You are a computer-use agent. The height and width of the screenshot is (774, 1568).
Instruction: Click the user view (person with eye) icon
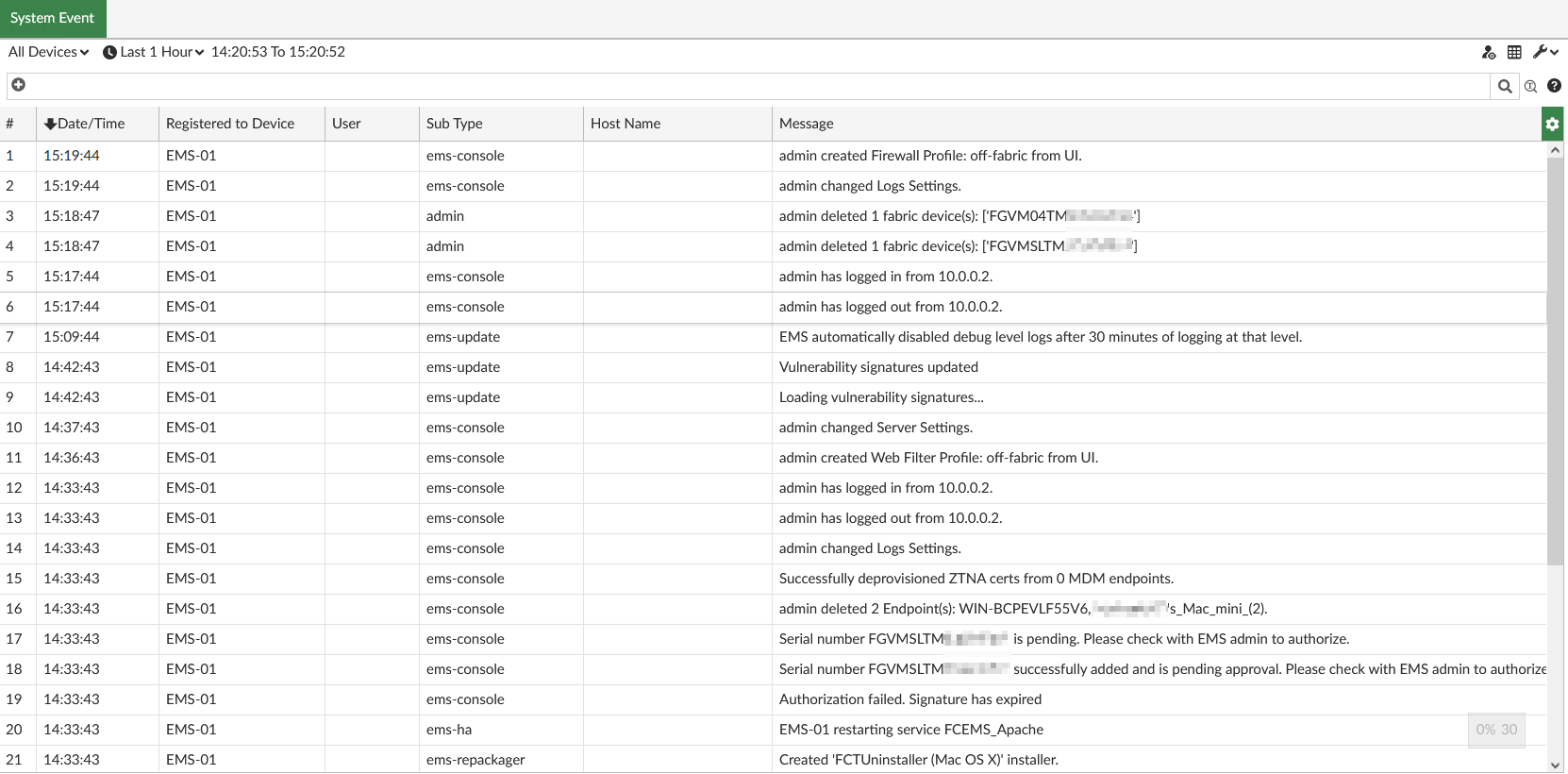coord(1489,53)
